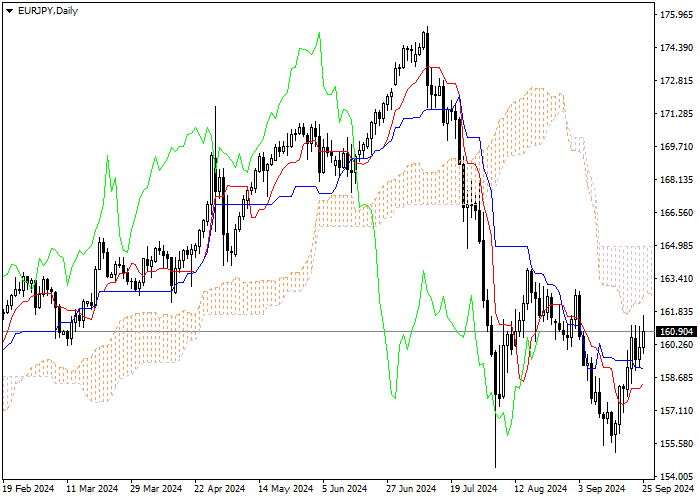Click the 11 Mar 2024 date label
Image resolution: width=700 pixels, height=500 pixels.
[92, 489]
